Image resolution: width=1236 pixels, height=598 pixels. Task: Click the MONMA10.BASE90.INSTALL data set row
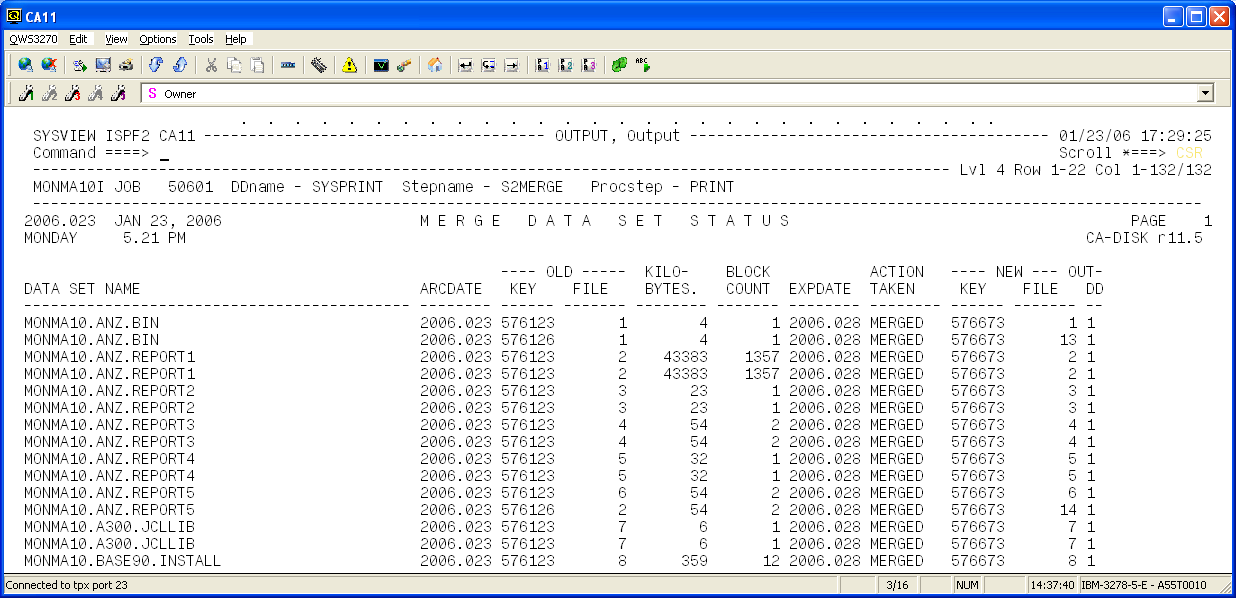point(122,561)
